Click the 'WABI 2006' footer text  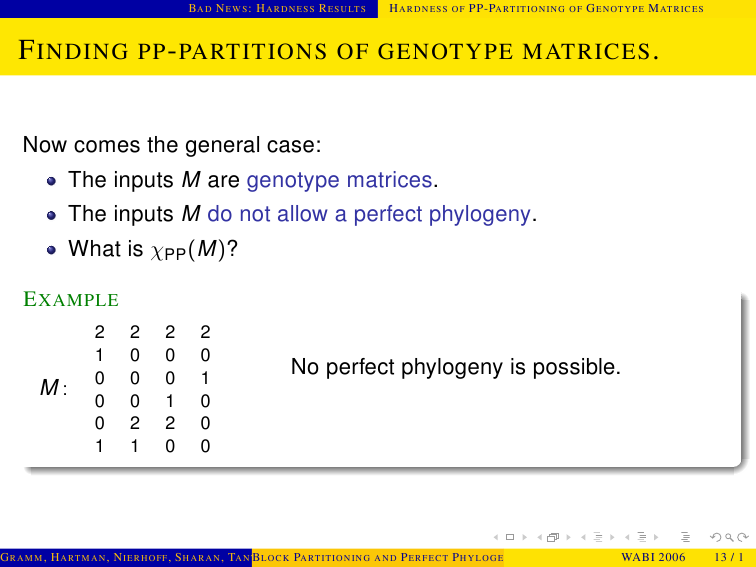(653, 557)
